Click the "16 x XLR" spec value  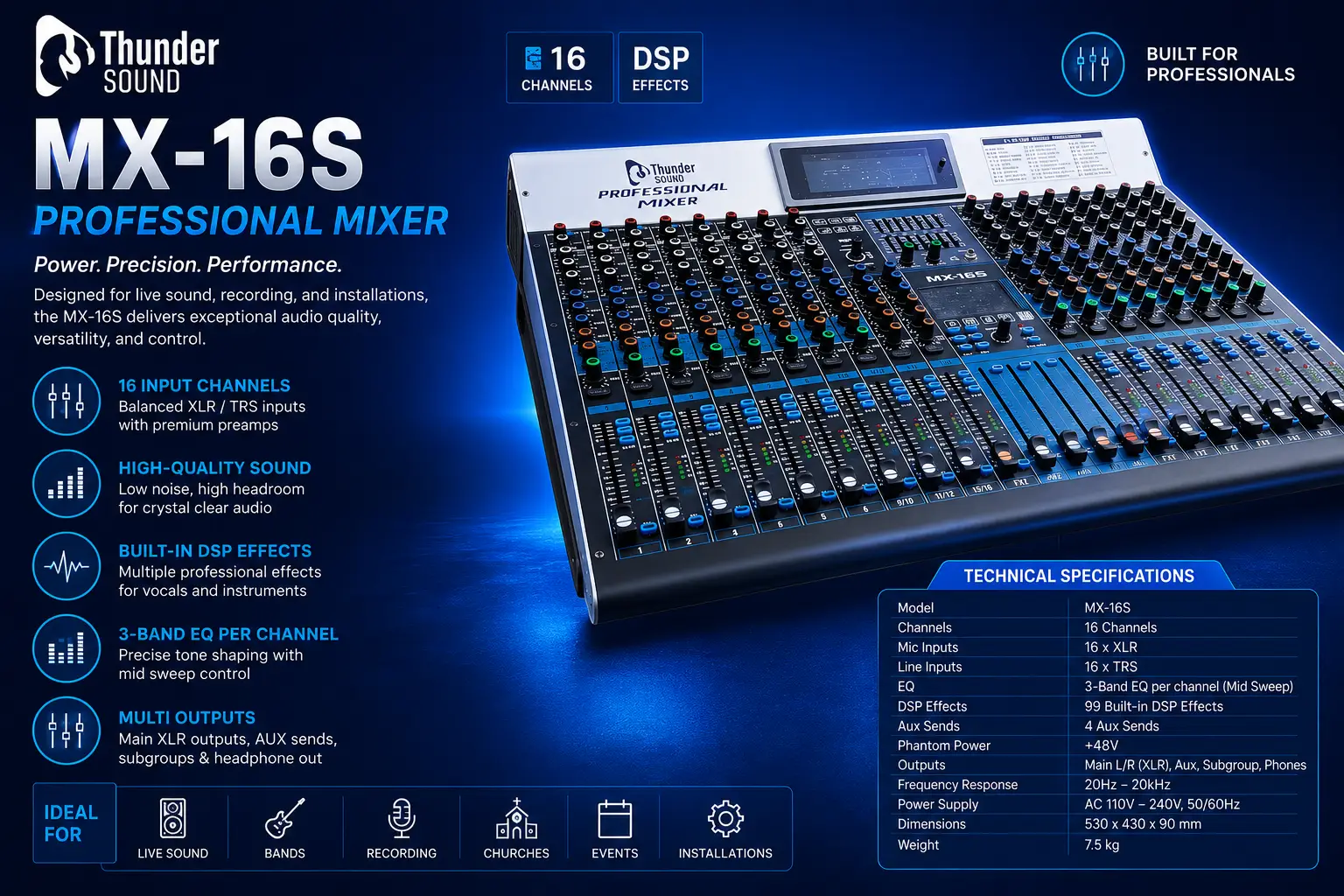click(x=1110, y=647)
